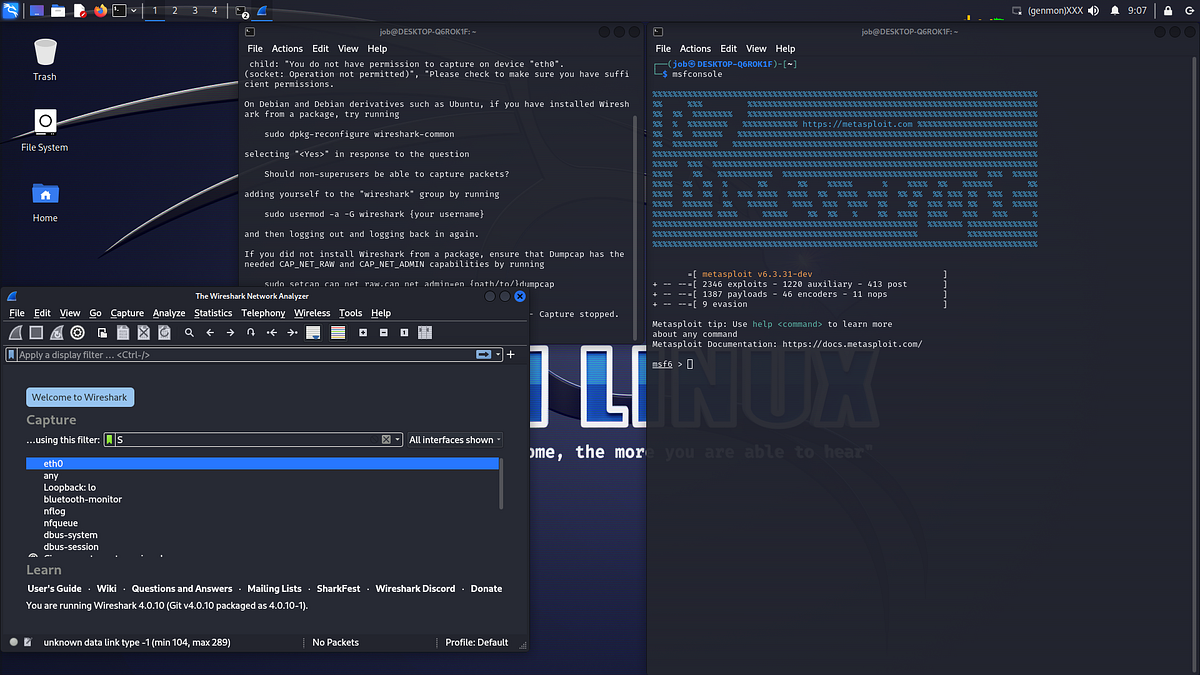Open the Wireshark User's Guide link
Image resolution: width=1200 pixels, height=675 pixels.
click(x=54, y=588)
